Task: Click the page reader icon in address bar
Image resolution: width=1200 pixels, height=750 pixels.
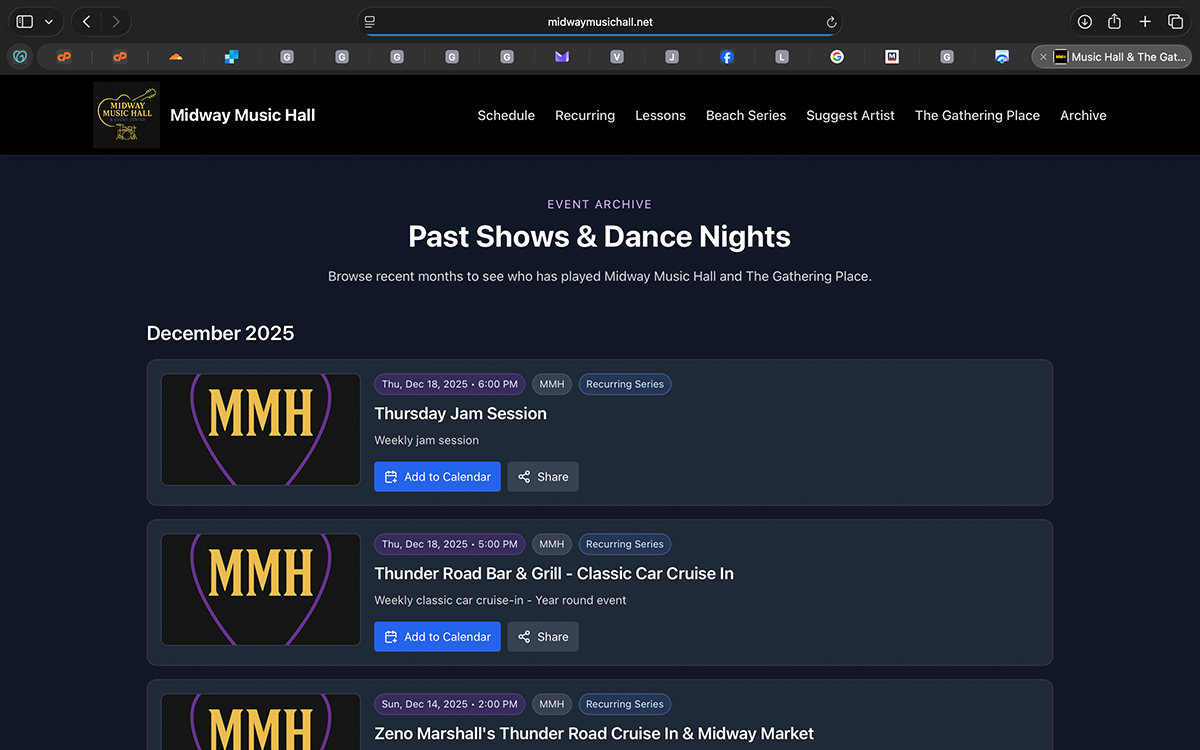Action: [370, 21]
